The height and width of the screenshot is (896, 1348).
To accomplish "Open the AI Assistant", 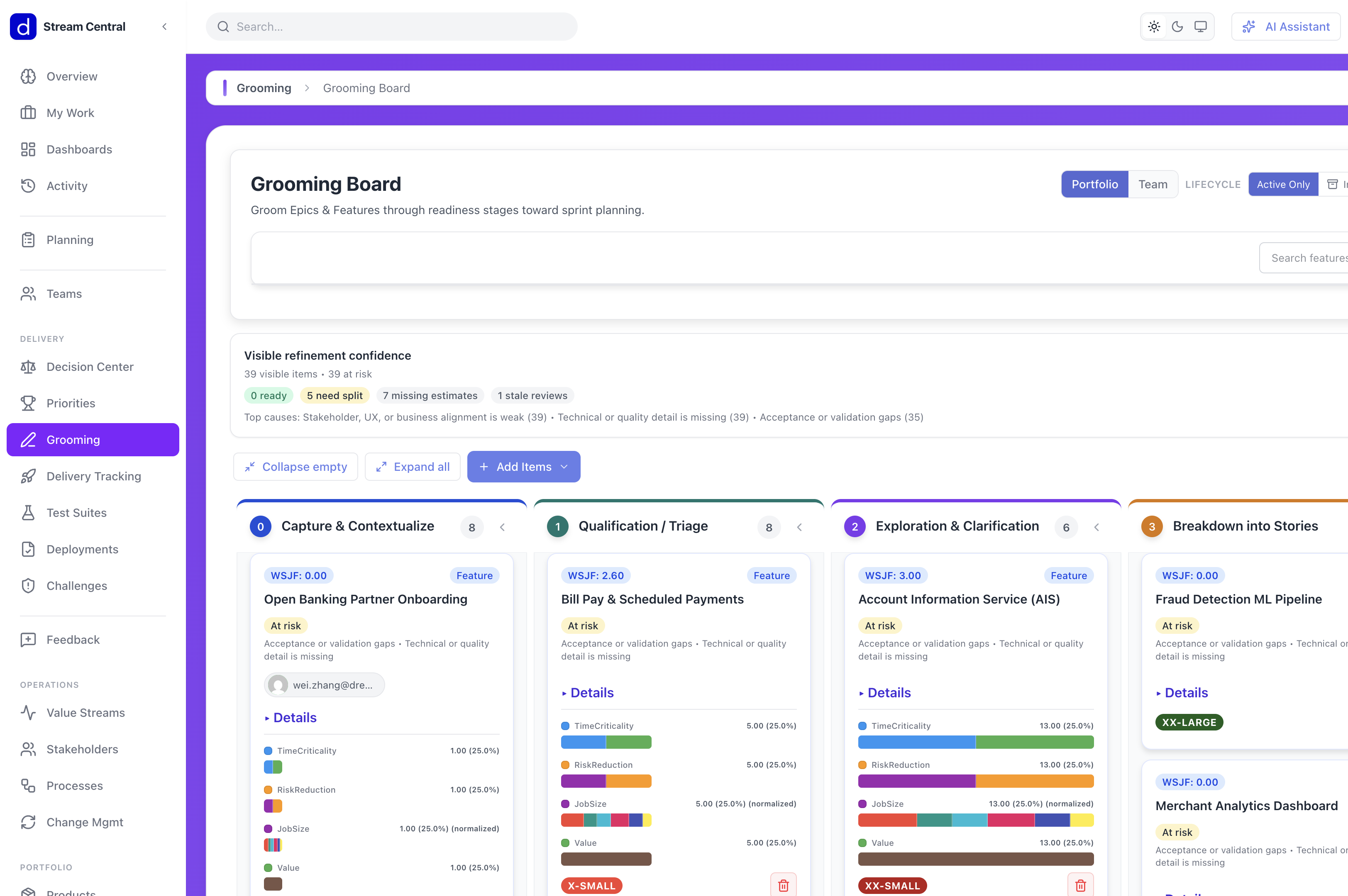I will [x=1286, y=27].
